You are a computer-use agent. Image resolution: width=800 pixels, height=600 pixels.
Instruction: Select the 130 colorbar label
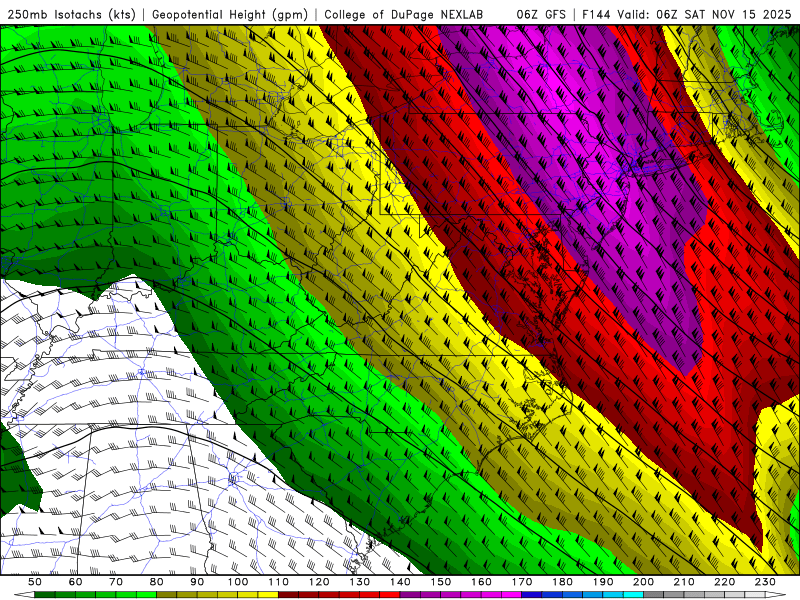click(360, 582)
